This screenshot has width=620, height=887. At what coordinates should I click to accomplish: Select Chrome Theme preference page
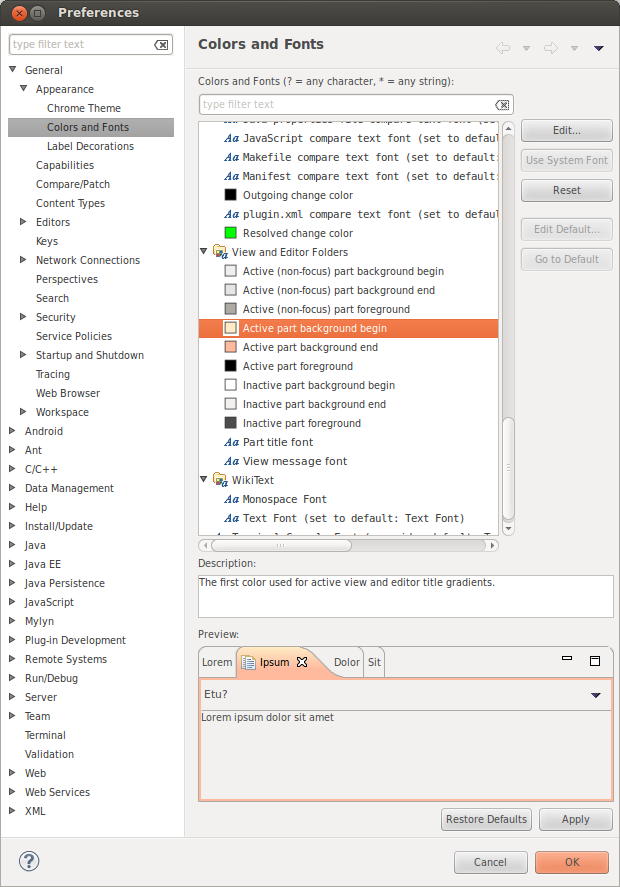point(84,108)
